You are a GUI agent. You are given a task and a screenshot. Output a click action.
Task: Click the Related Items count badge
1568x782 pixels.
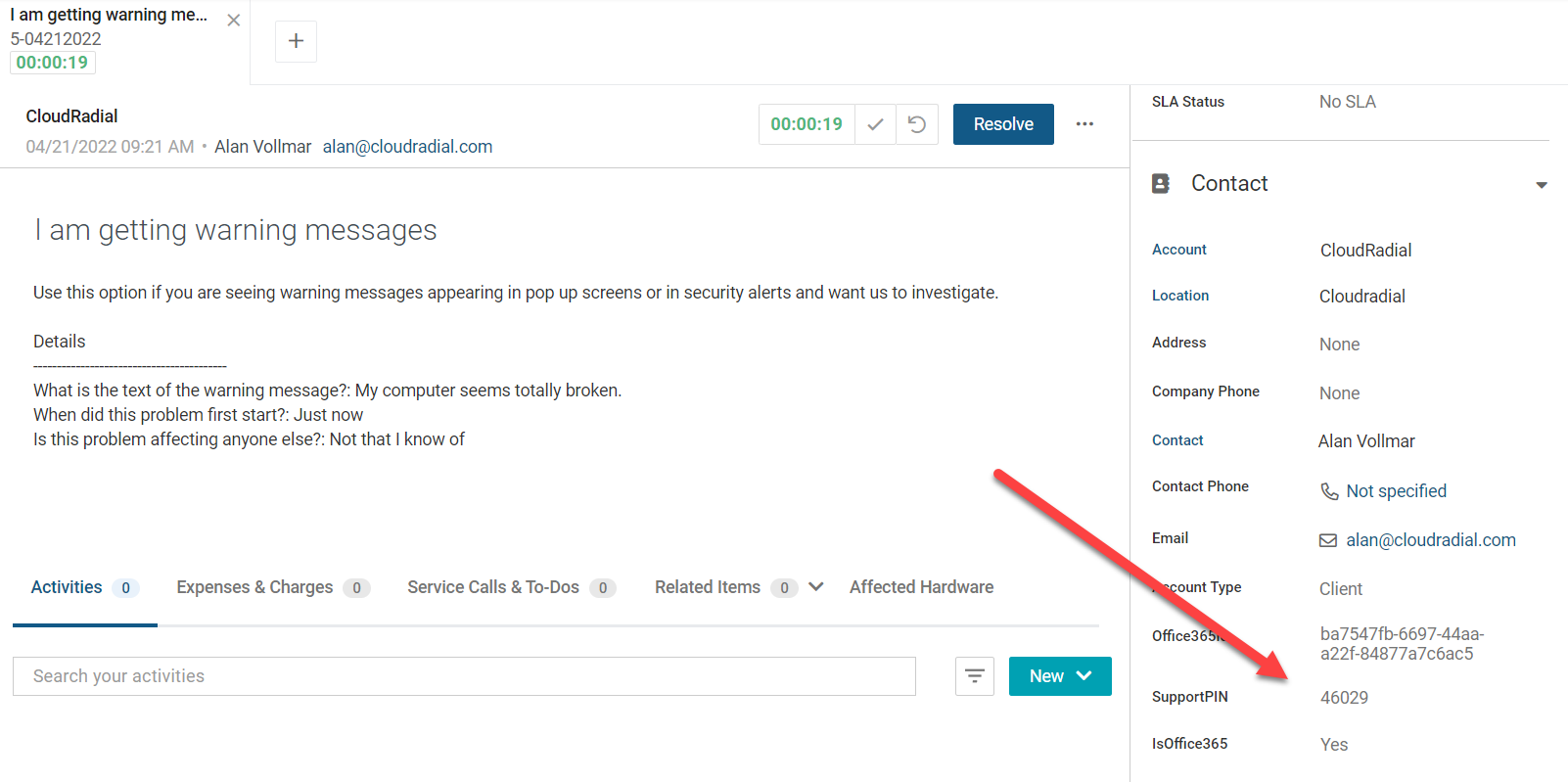tap(784, 588)
